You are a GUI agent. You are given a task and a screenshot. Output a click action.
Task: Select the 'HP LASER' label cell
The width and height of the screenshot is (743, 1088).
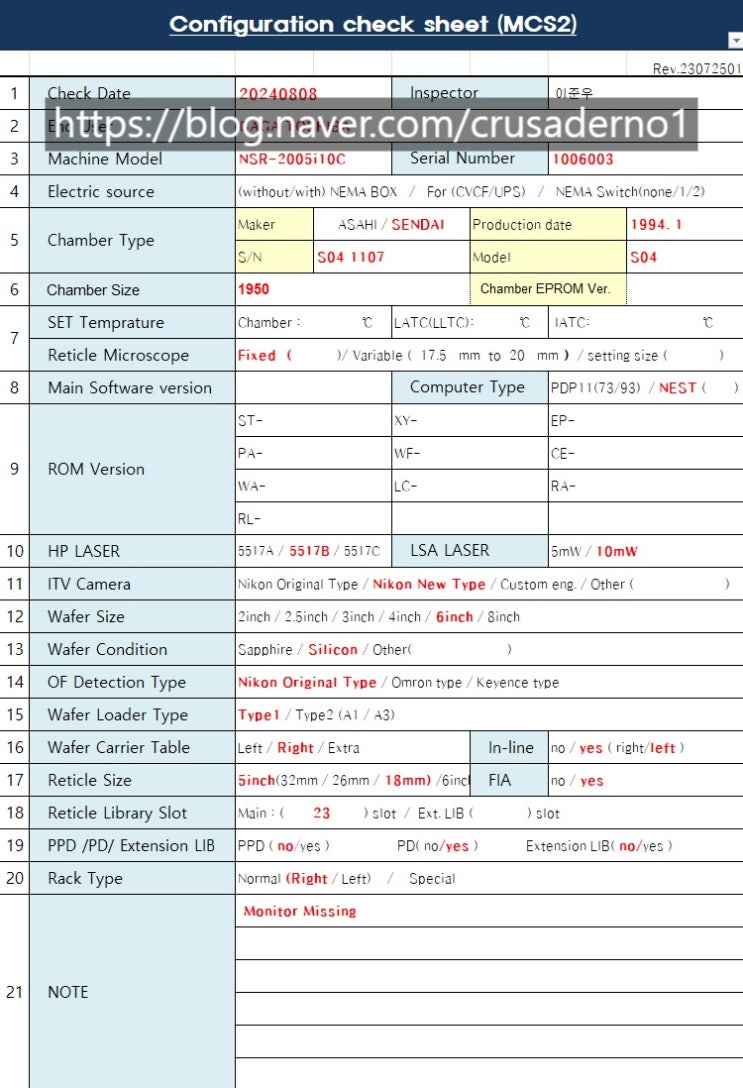click(x=132, y=551)
